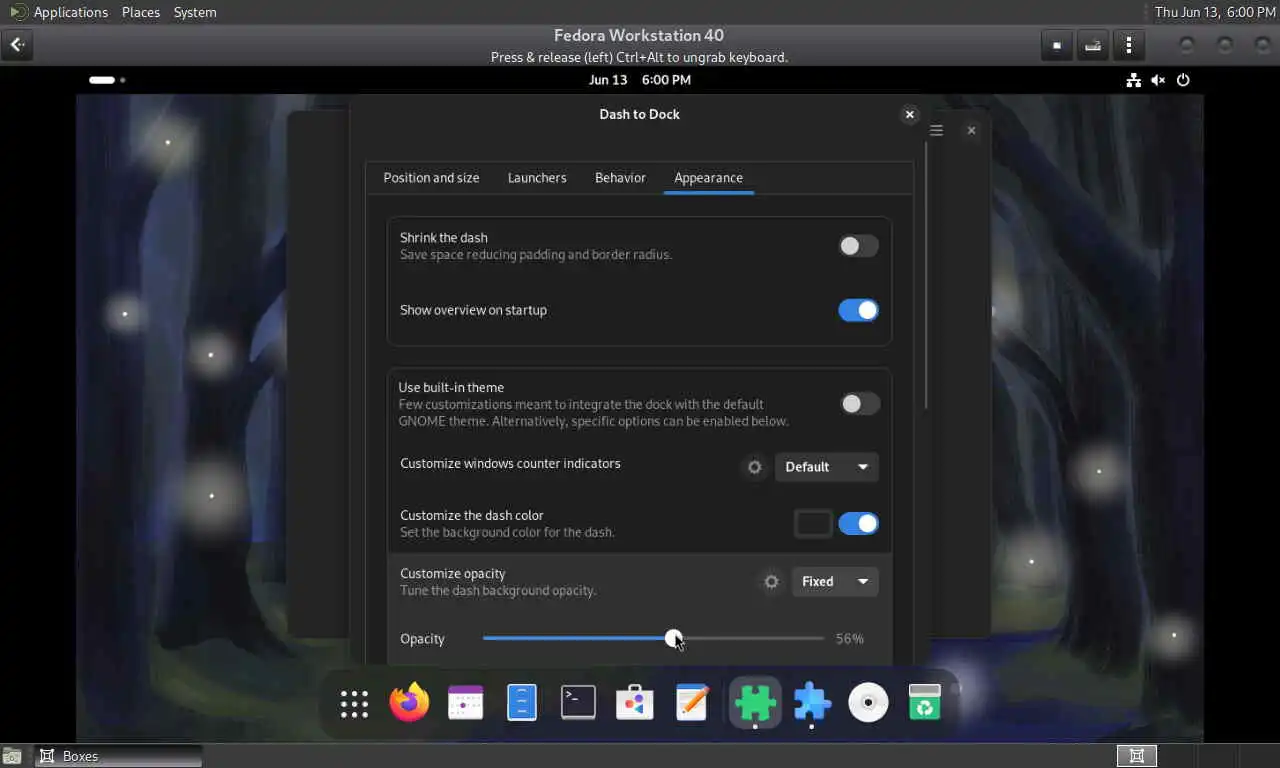Open the Trash icon in the dock
1280x768 pixels.
click(925, 703)
